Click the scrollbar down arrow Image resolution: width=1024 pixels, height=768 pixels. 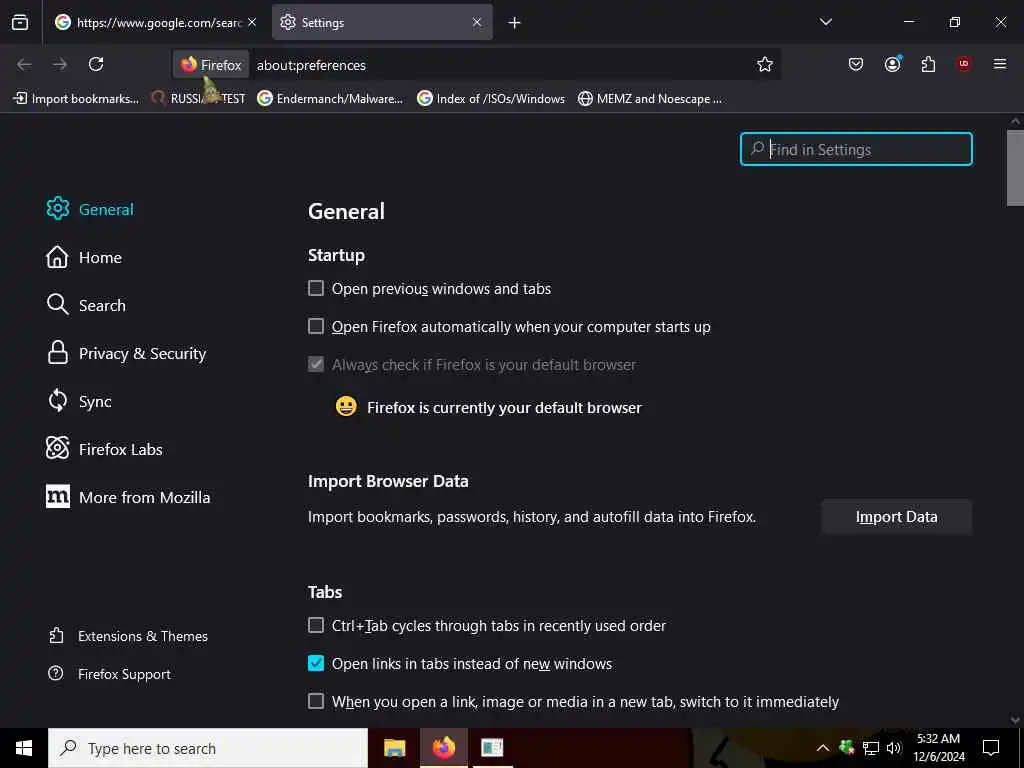point(1015,720)
